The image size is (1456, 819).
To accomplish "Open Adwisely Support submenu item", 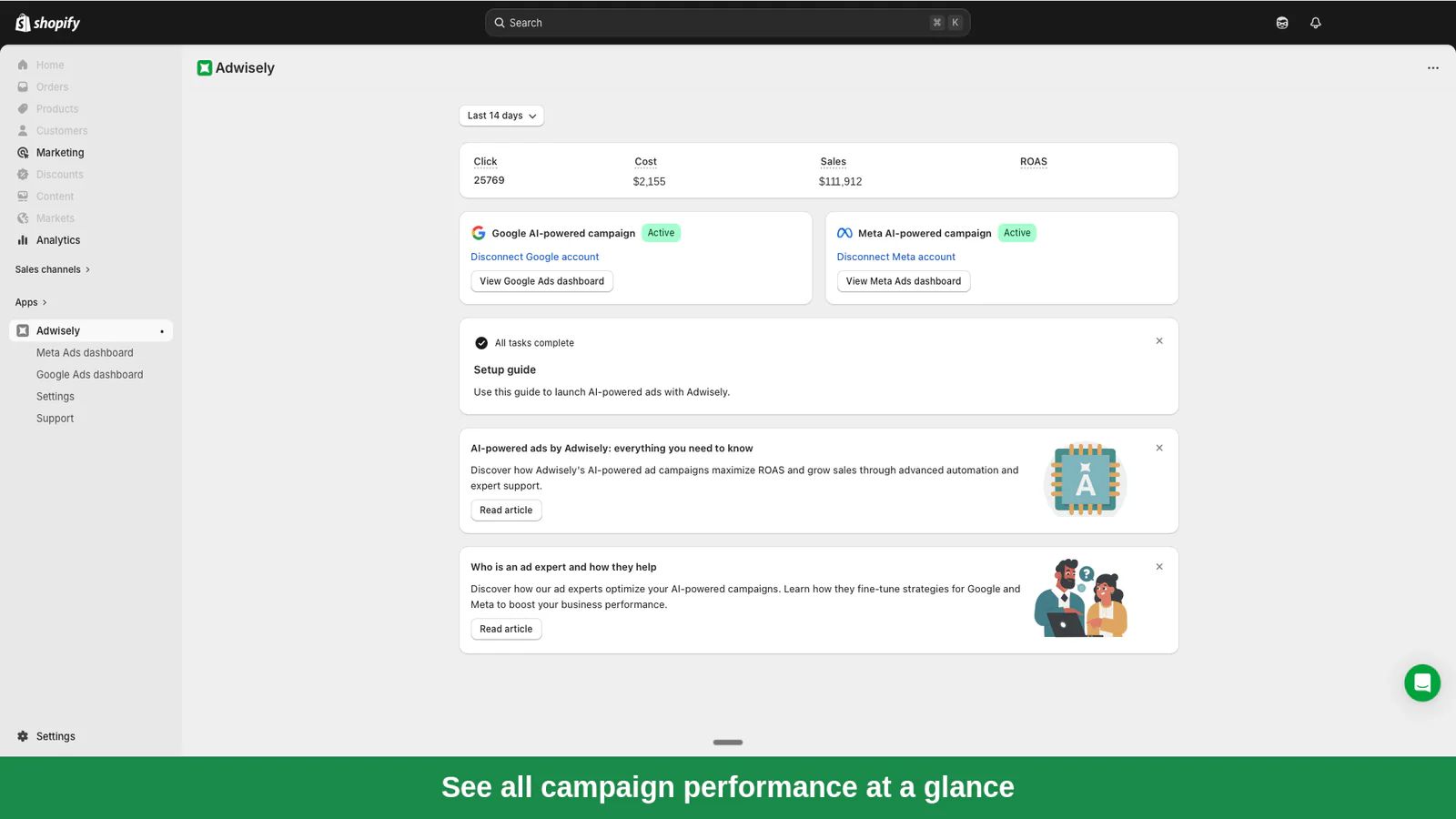I will (56, 418).
